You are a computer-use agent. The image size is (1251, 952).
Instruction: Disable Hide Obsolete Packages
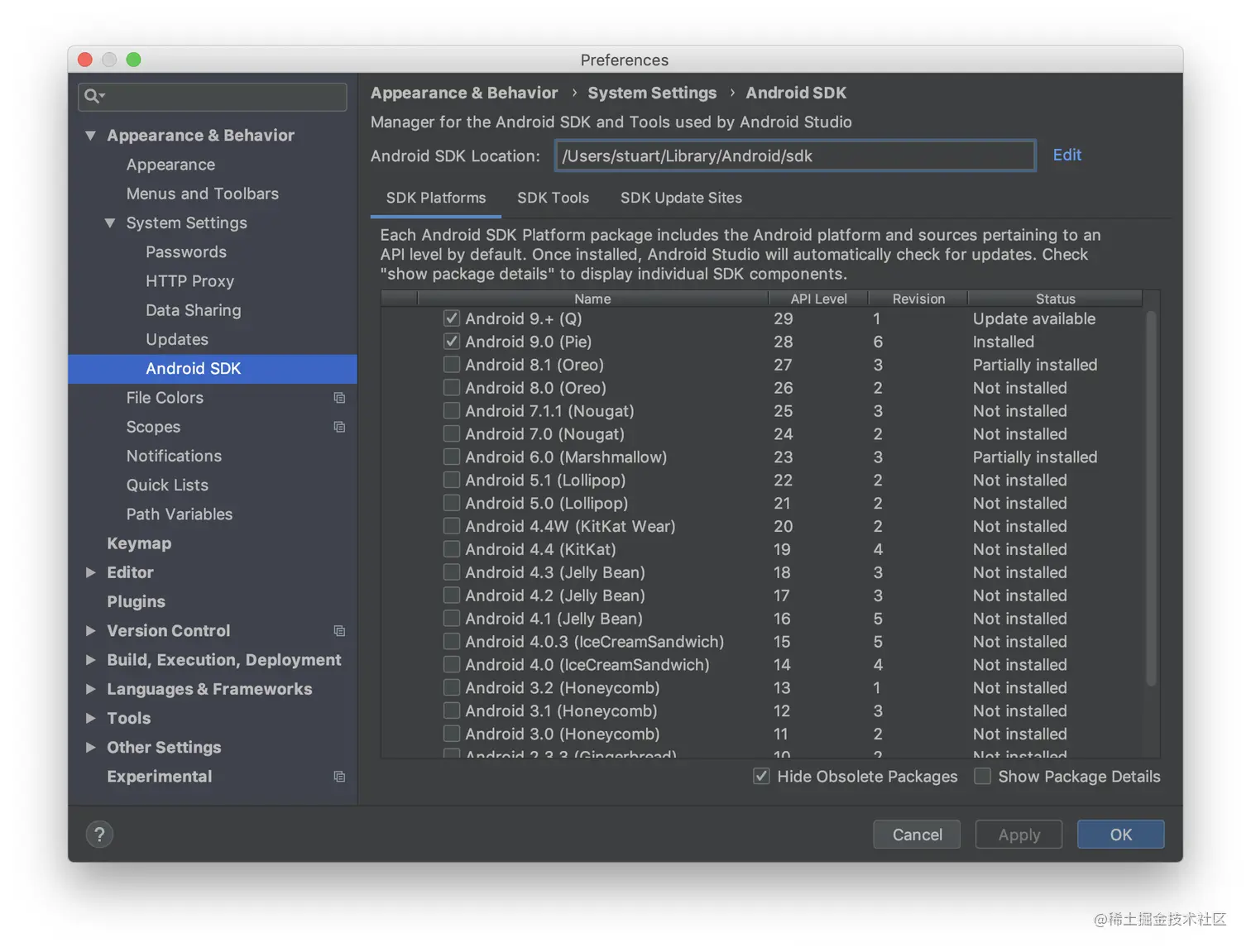[x=762, y=777]
